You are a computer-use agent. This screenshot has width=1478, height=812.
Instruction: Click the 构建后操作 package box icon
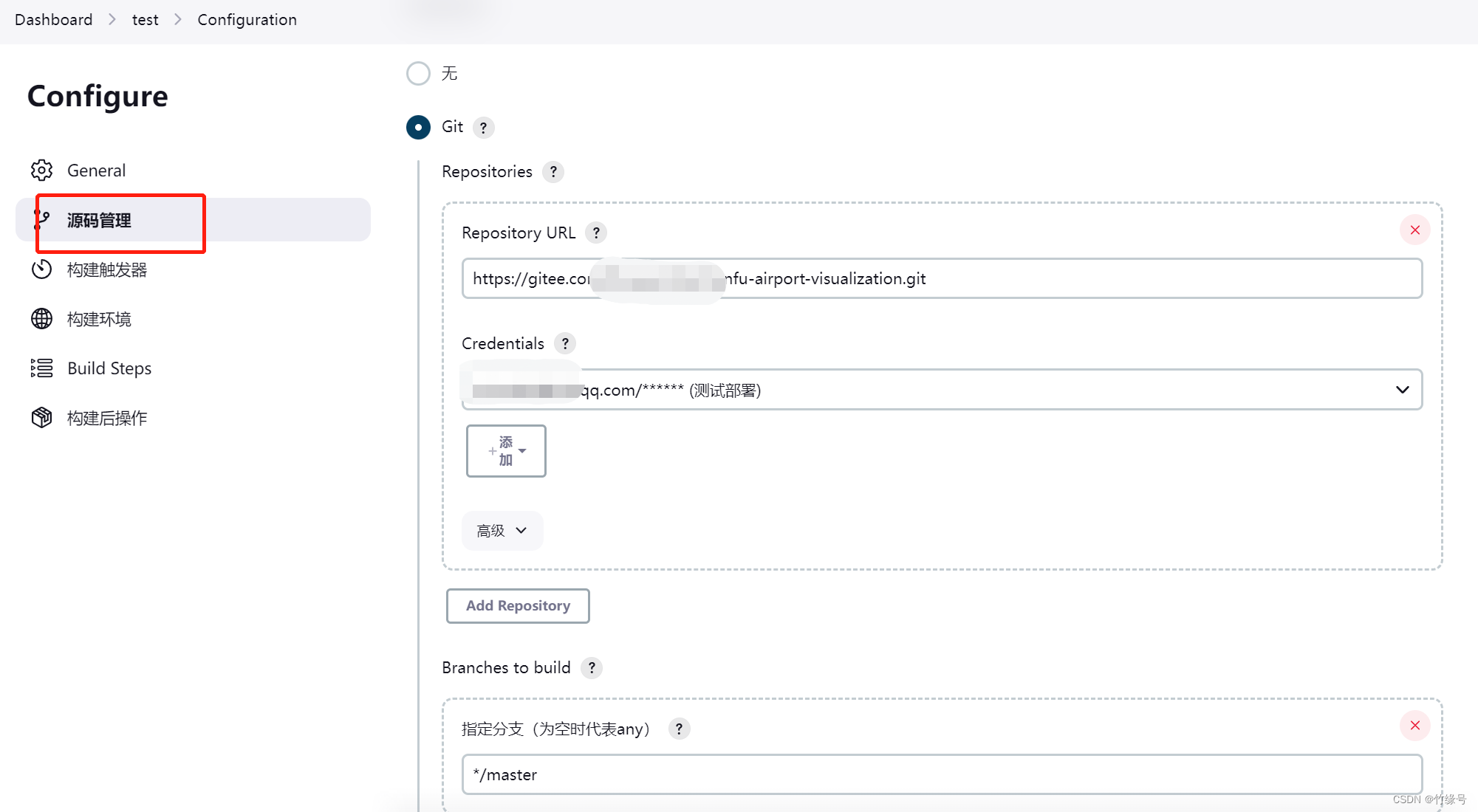41,417
